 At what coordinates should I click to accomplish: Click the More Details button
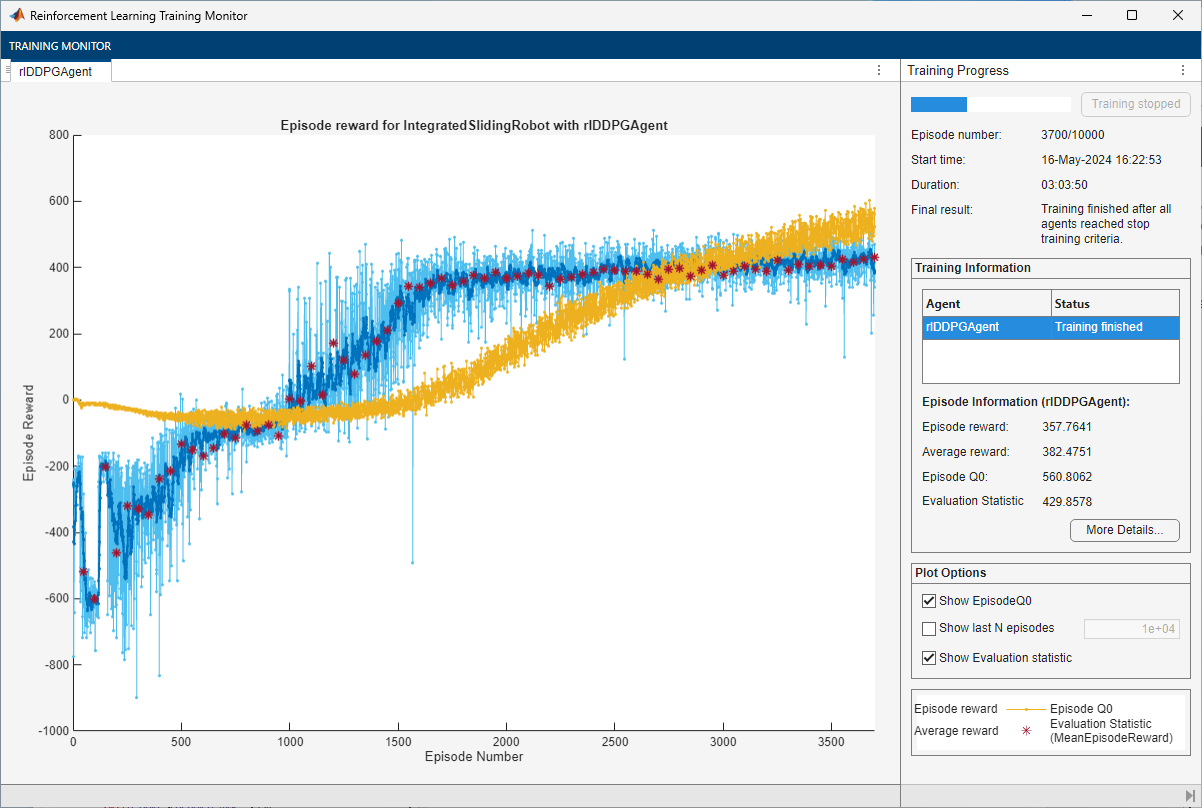[1124, 530]
